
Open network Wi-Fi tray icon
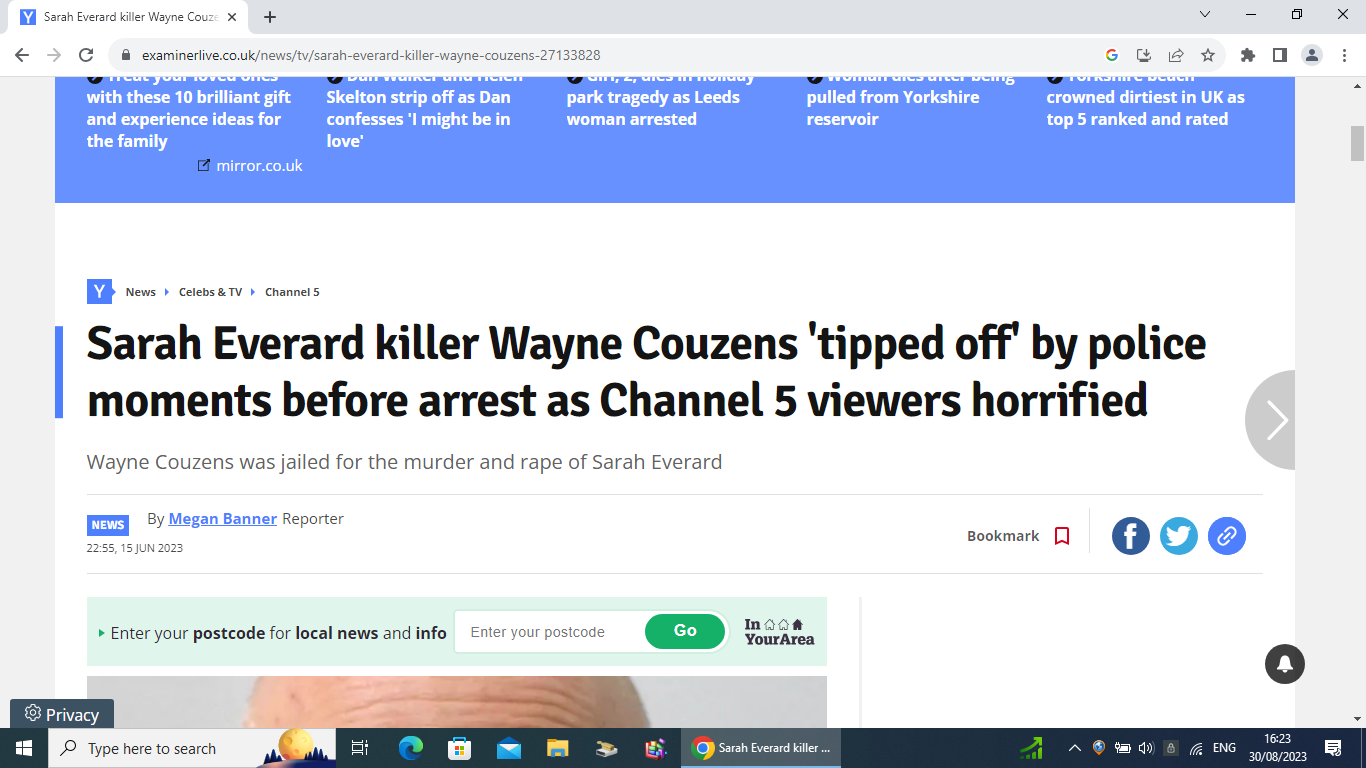click(x=1196, y=748)
